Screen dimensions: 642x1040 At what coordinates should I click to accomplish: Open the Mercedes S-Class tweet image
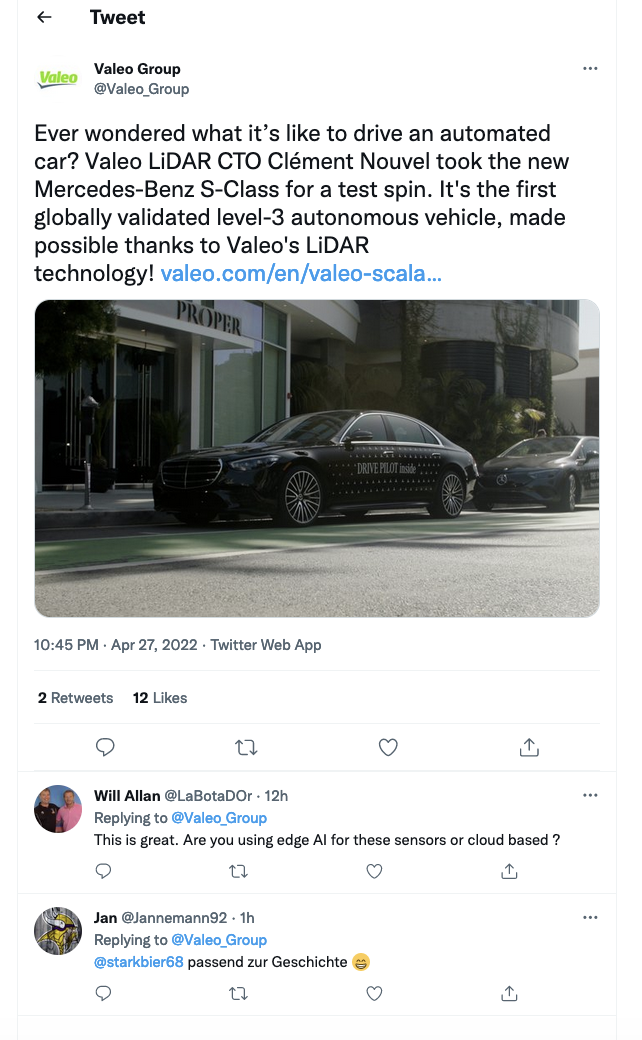tap(317, 458)
